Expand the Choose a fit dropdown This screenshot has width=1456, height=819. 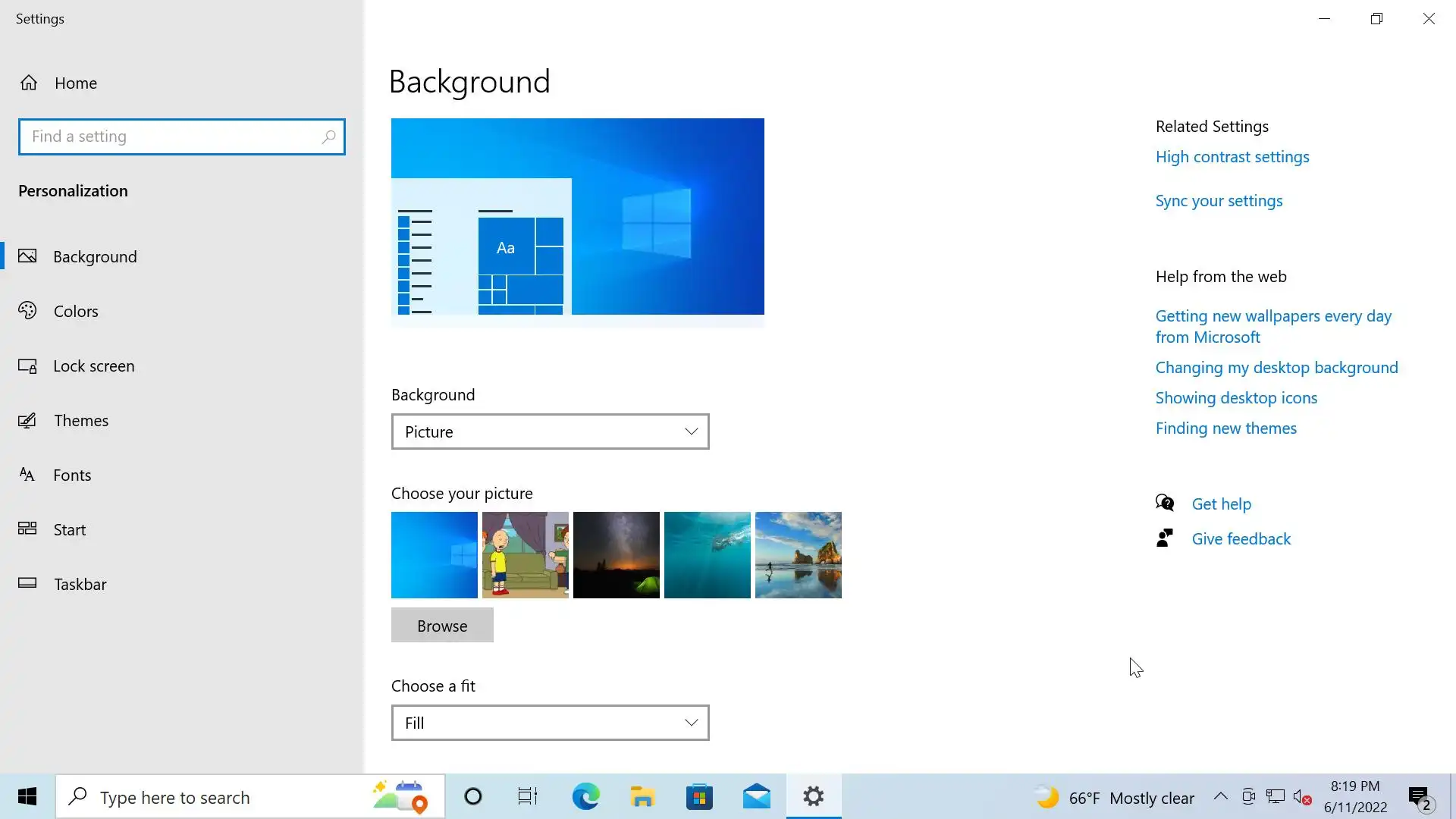[550, 723]
